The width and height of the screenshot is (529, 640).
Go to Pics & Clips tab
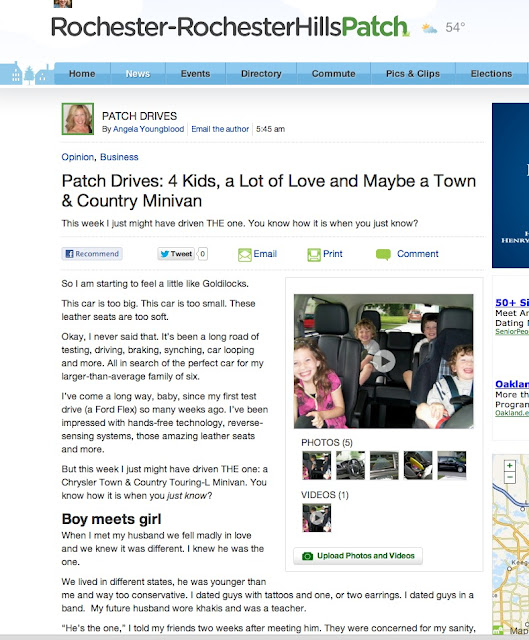tap(413, 74)
